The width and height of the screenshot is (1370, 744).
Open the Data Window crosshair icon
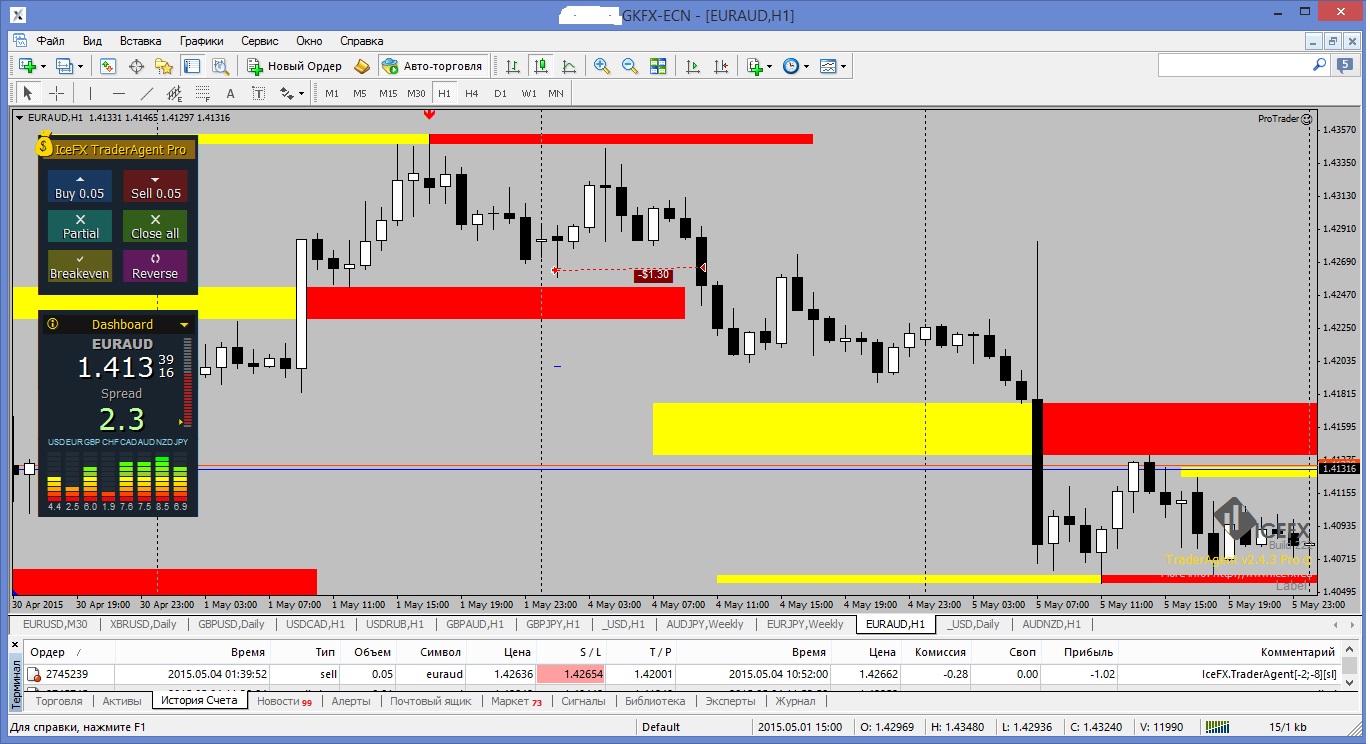pos(136,66)
